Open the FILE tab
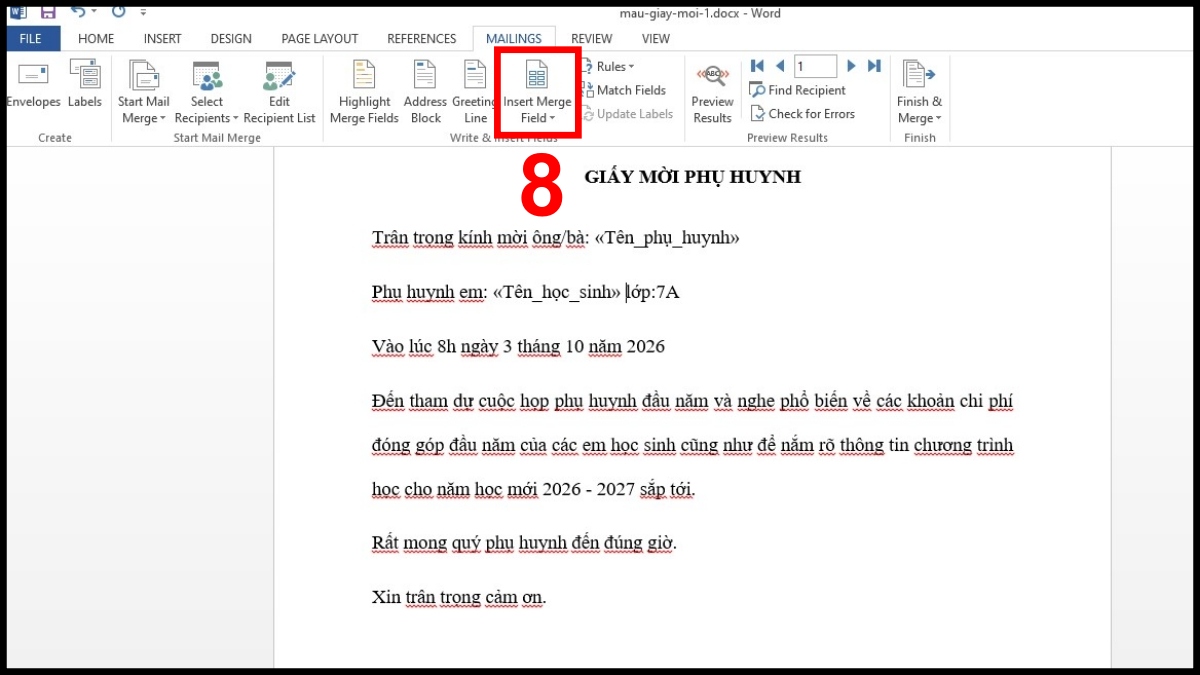Image resolution: width=1200 pixels, height=675 pixels. 33,39
